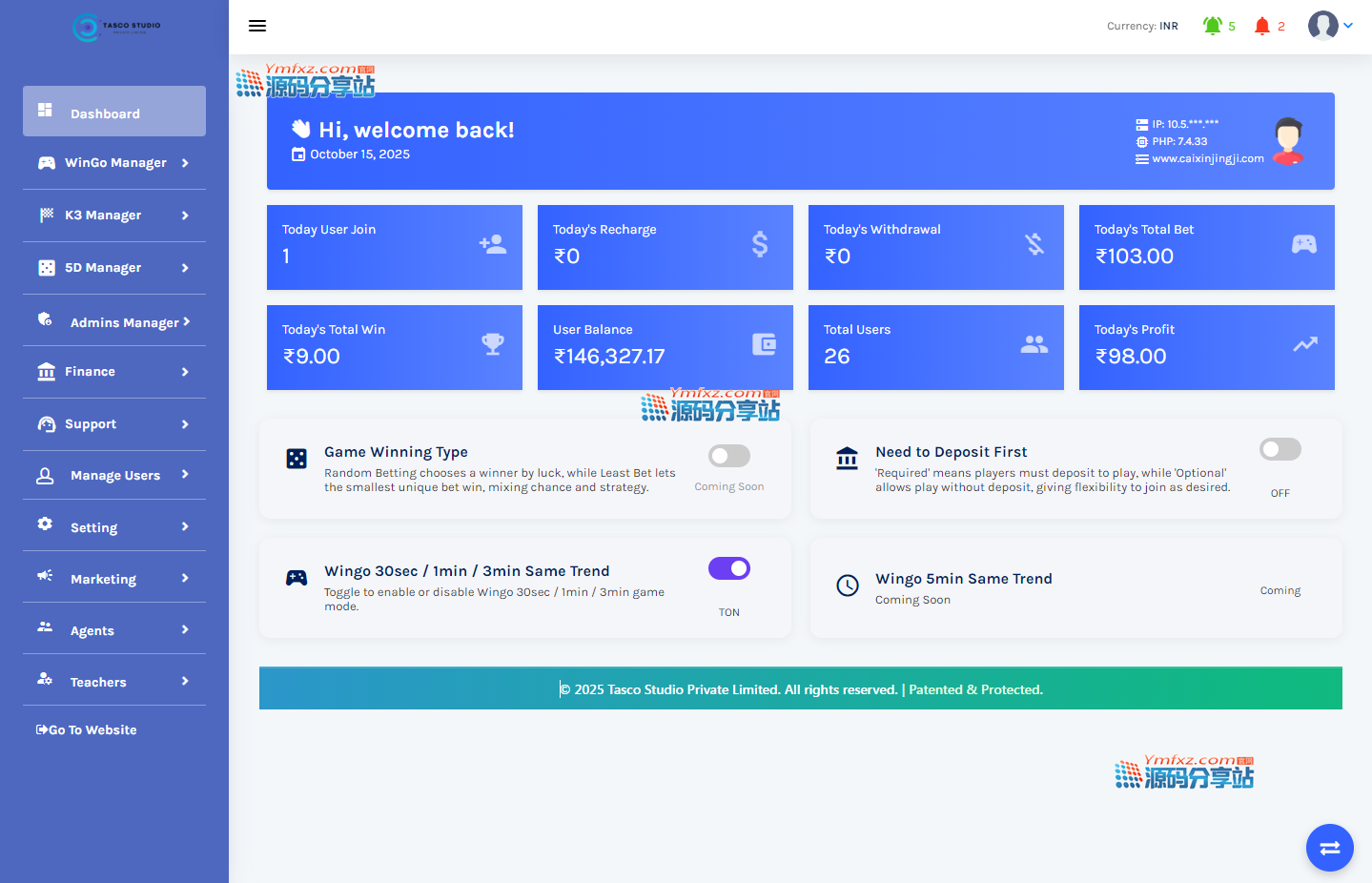
Task: Open the Manage Users menu item
Action: coord(114,475)
